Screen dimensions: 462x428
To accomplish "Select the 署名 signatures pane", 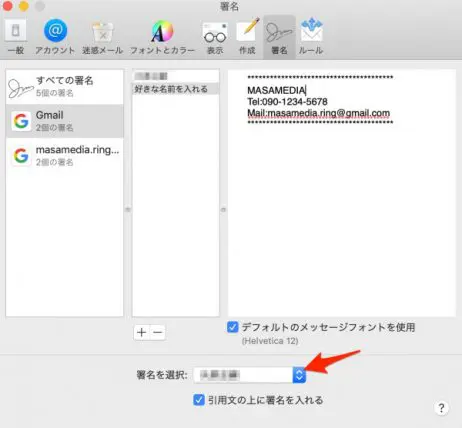I will click(x=279, y=37).
